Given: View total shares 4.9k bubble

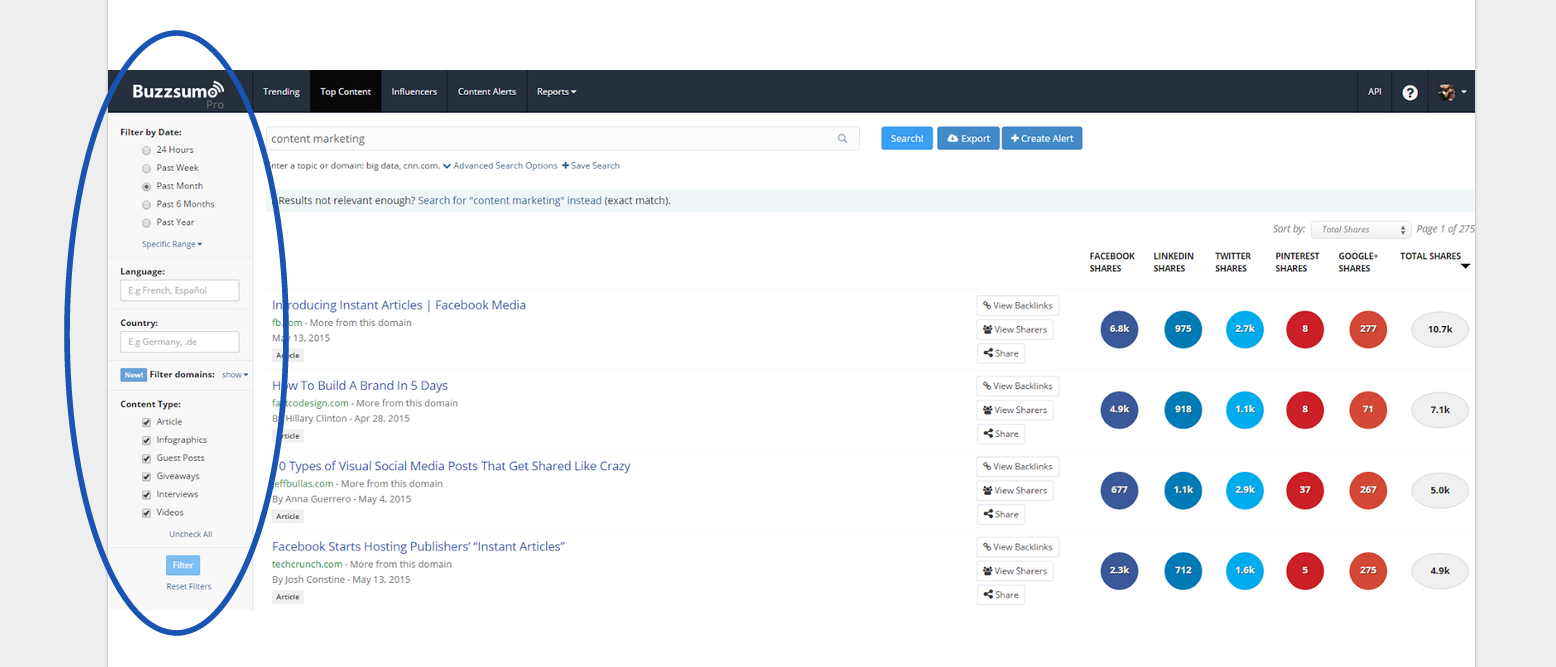Looking at the screenshot, I should coord(1439,570).
